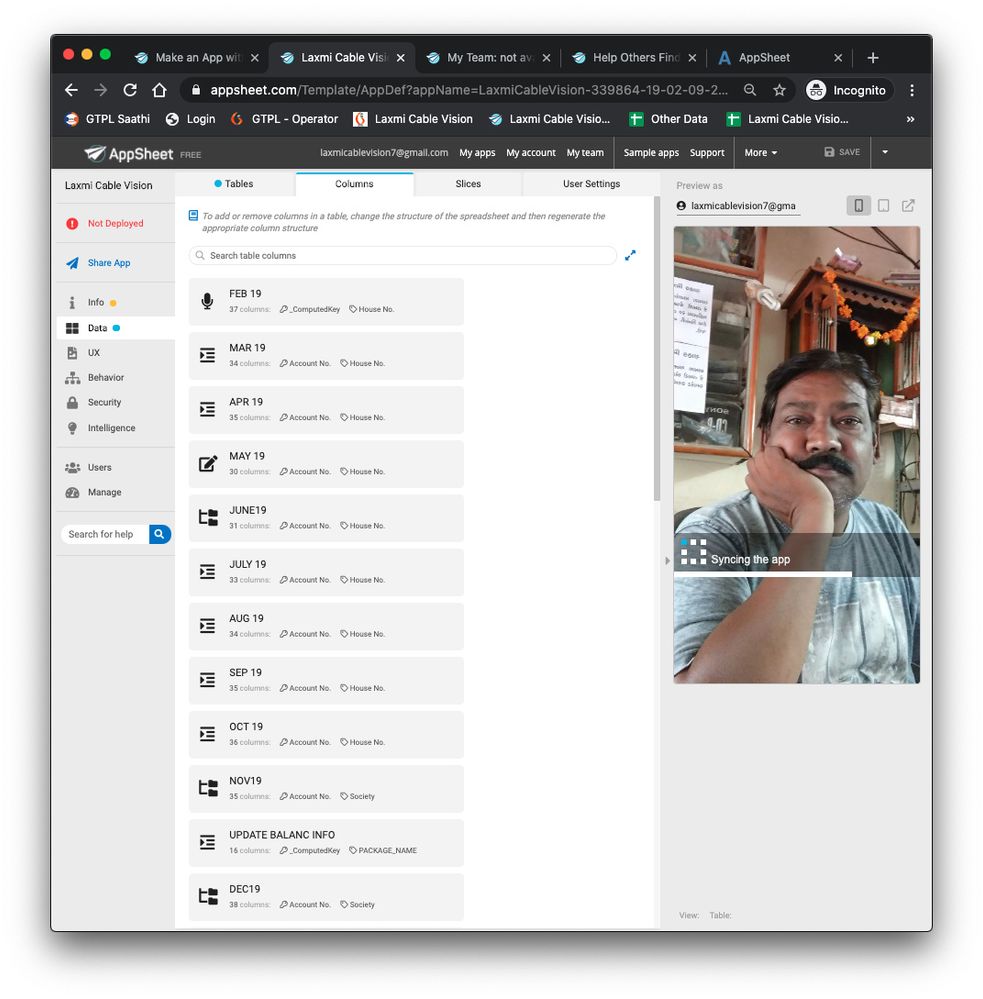The height and width of the screenshot is (999, 983).
Task: Open Chrome three-dot menu
Action: [x=912, y=90]
